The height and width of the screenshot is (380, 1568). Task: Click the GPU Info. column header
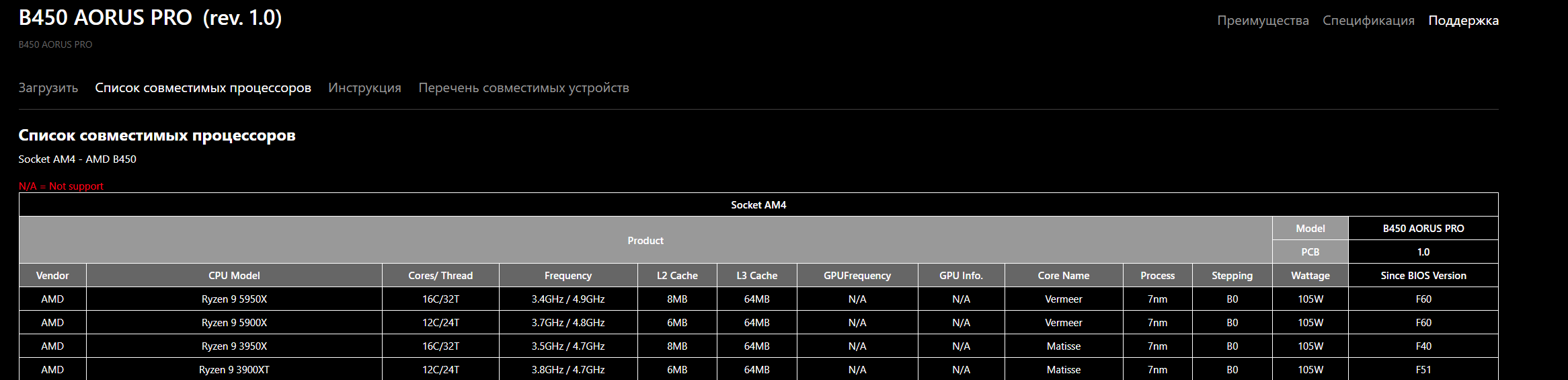961,276
